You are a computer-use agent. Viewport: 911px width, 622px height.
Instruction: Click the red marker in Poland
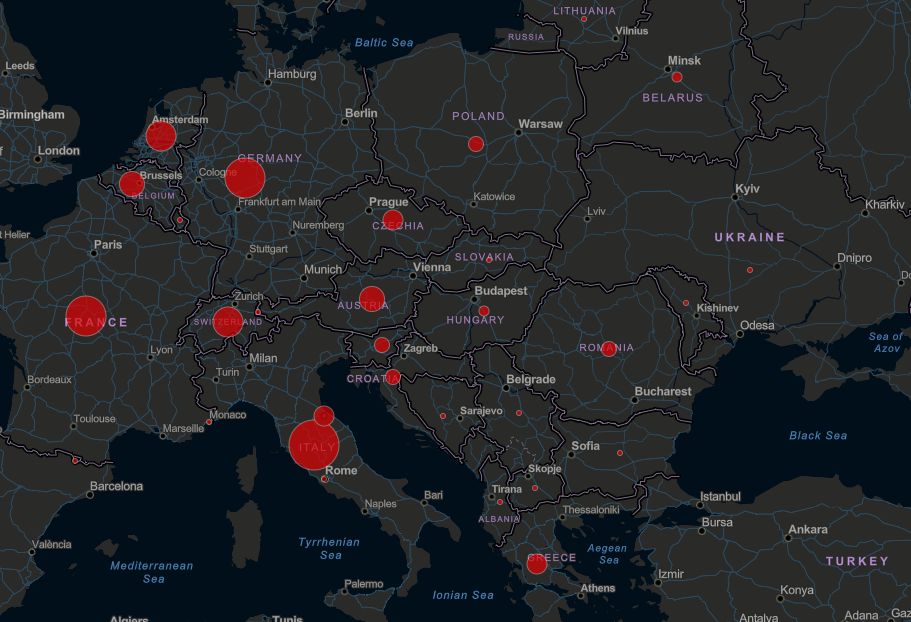tap(476, 144)
